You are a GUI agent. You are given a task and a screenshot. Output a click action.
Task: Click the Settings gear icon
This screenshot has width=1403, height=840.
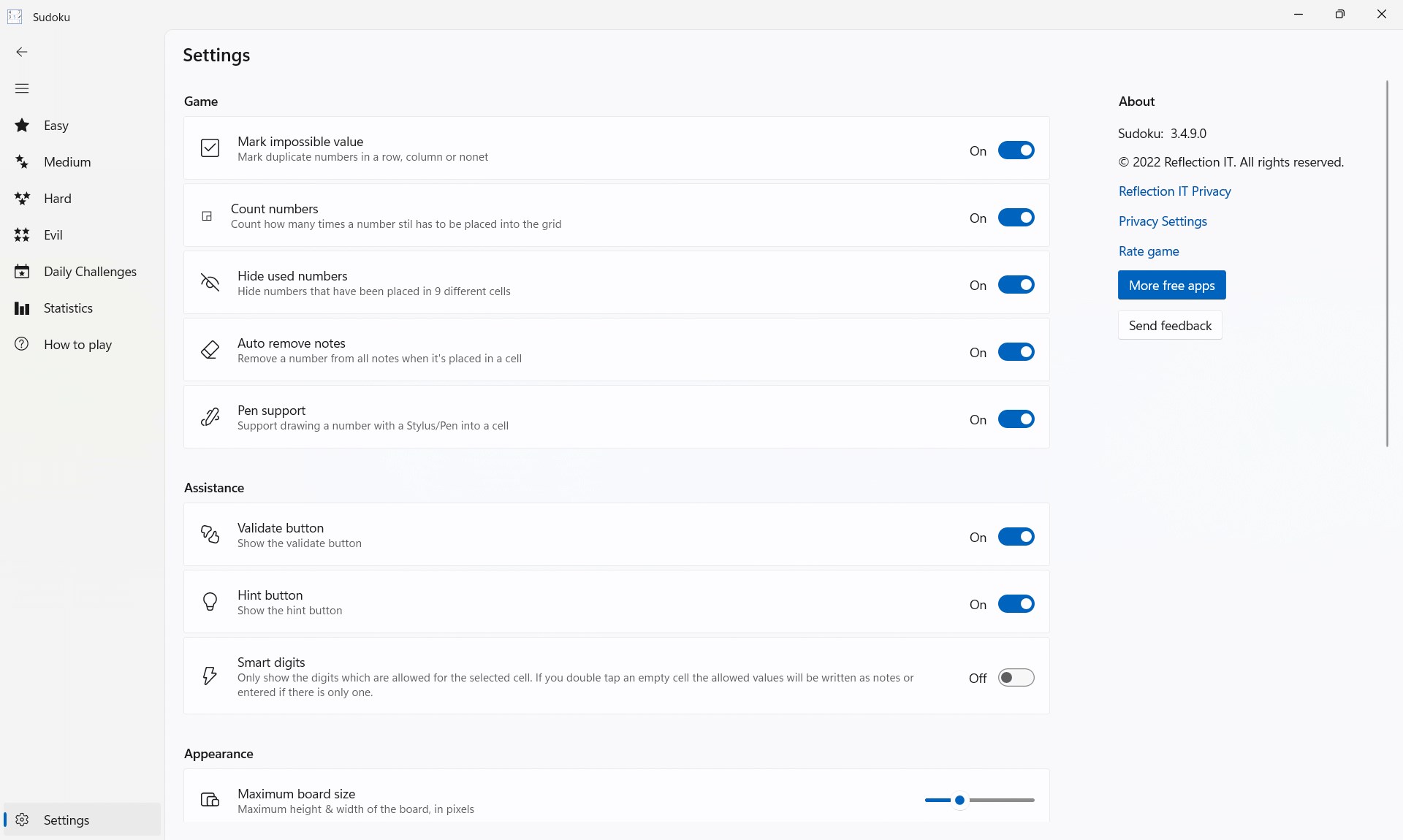[x=22, y=820]
